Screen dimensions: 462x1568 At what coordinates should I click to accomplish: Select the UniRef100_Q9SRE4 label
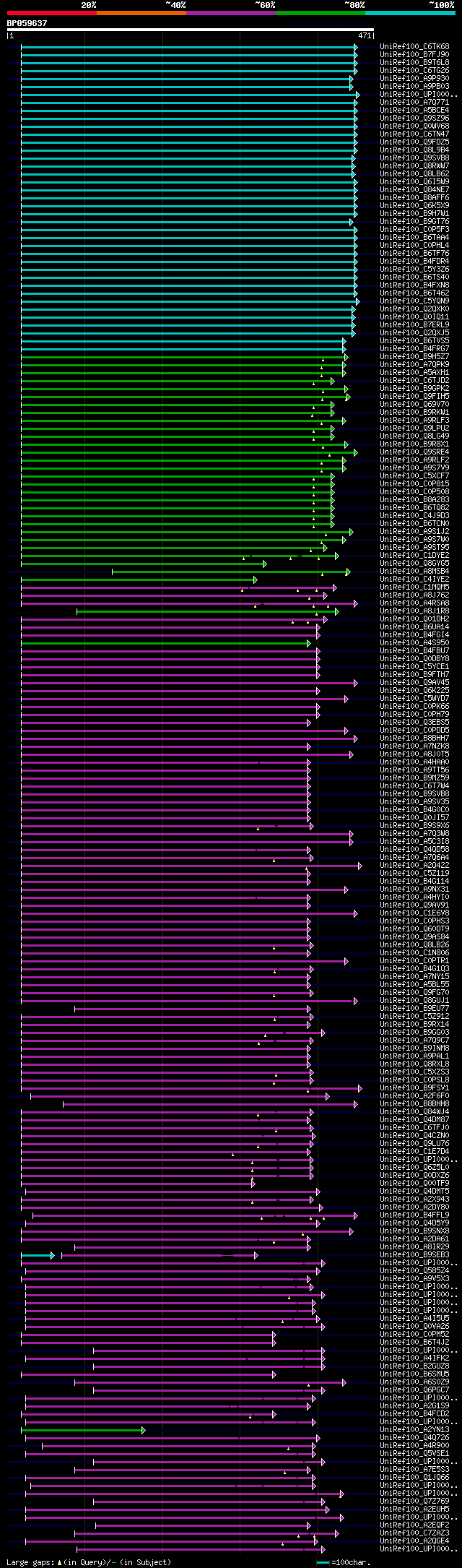414,452
